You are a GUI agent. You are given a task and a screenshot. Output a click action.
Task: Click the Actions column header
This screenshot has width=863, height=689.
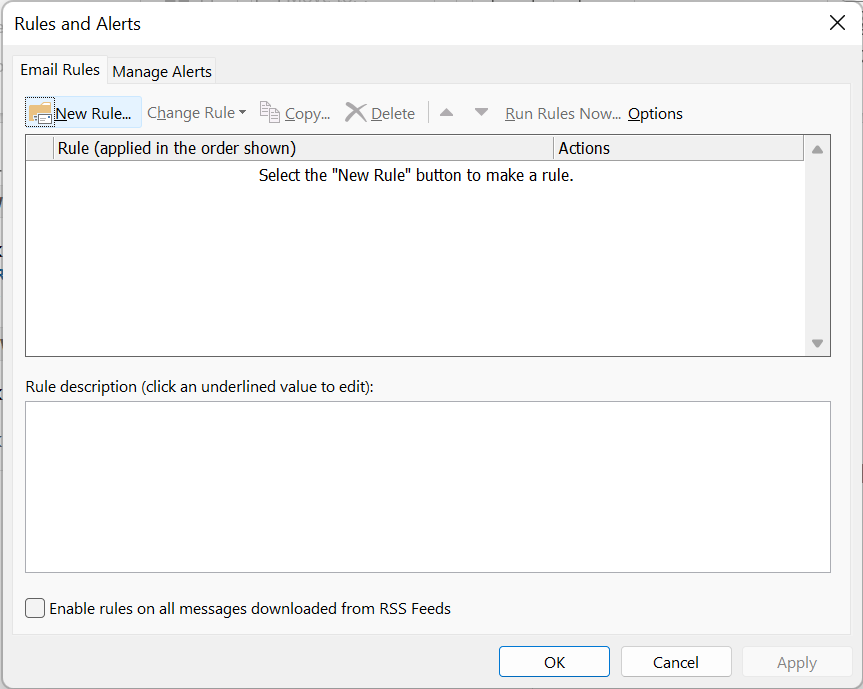point(679,148)
